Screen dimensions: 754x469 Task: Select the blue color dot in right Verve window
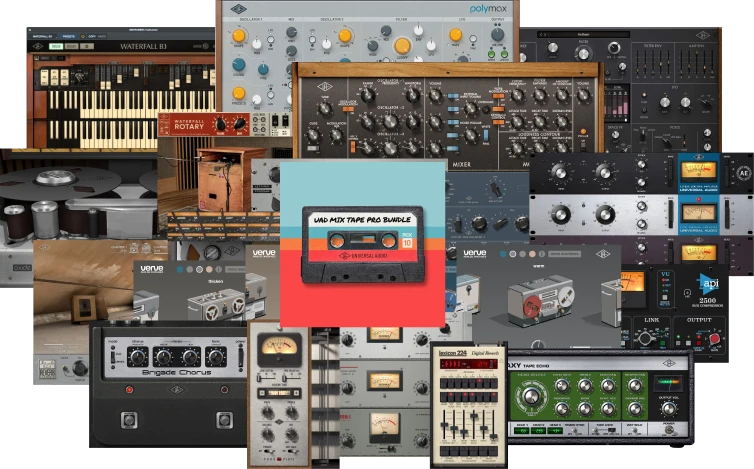tap(503, 254)
